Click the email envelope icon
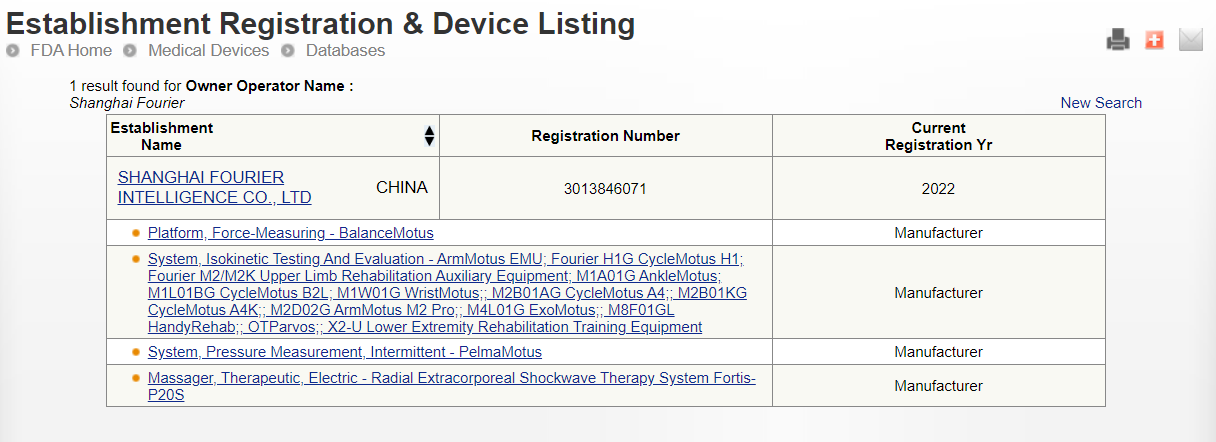The height and width of the screenshot is (442, 1216). point(1190,40)
